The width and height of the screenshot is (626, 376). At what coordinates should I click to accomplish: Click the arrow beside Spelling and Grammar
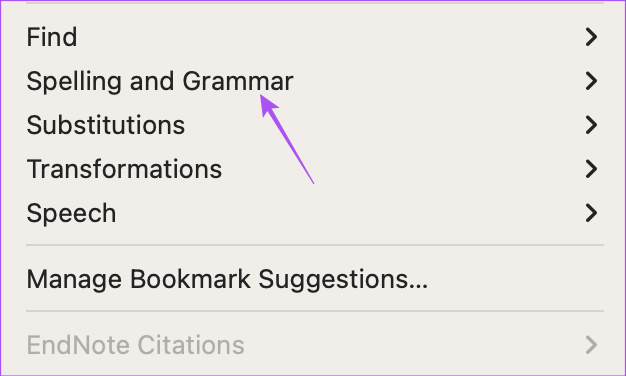pyautogui.click(x=591, y=81)
